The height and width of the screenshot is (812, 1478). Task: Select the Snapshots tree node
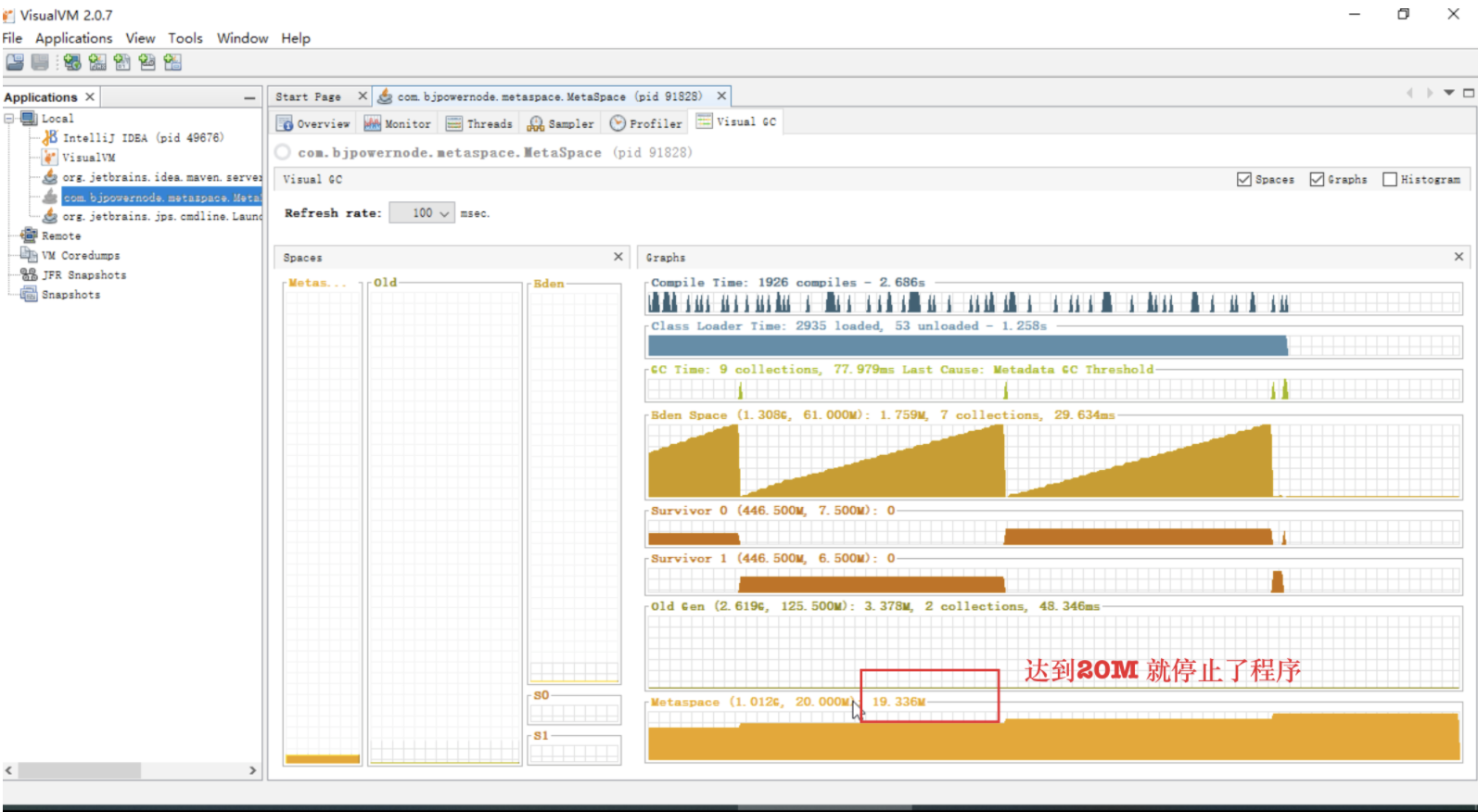[x=70, y=294]
